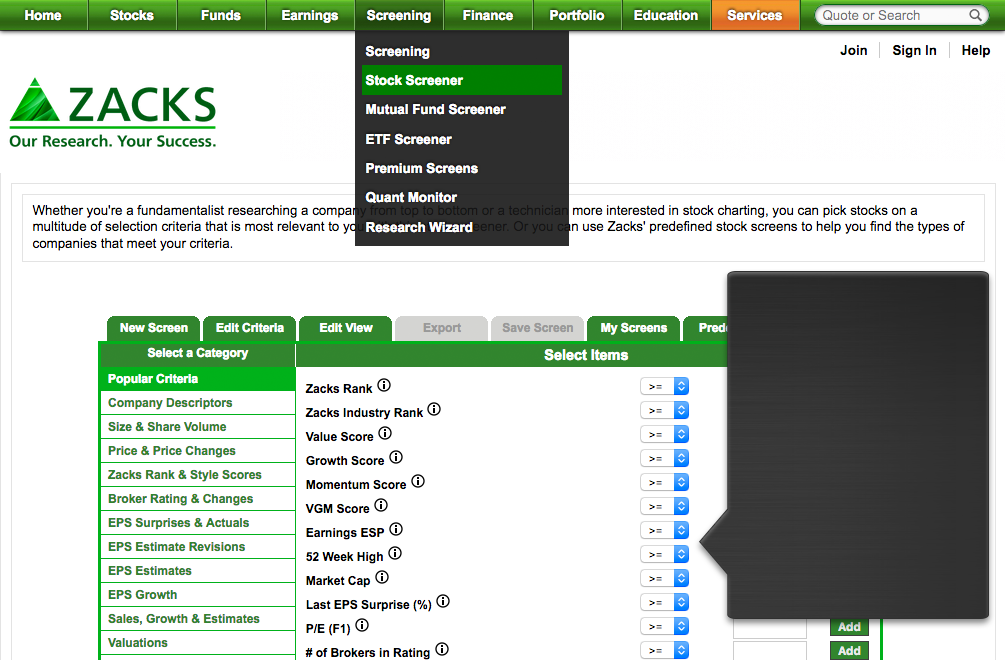This screenshot has height=660, width=1005.
Task: Click the Add button for P/E (F1)
Action: (x=849, y=627)
